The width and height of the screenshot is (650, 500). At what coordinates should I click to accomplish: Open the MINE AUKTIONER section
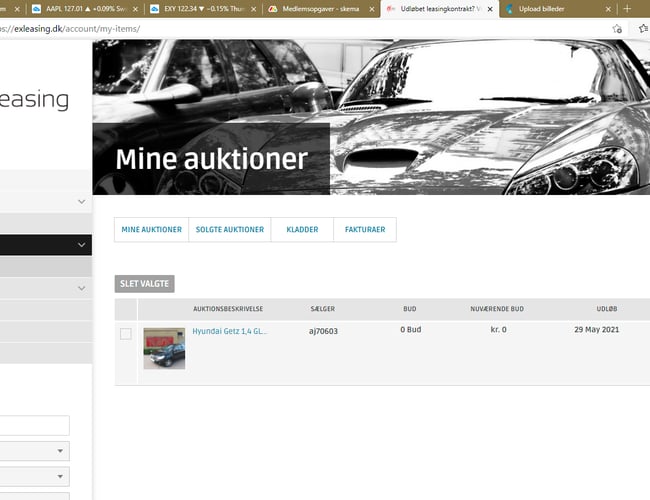pos(151,229)
